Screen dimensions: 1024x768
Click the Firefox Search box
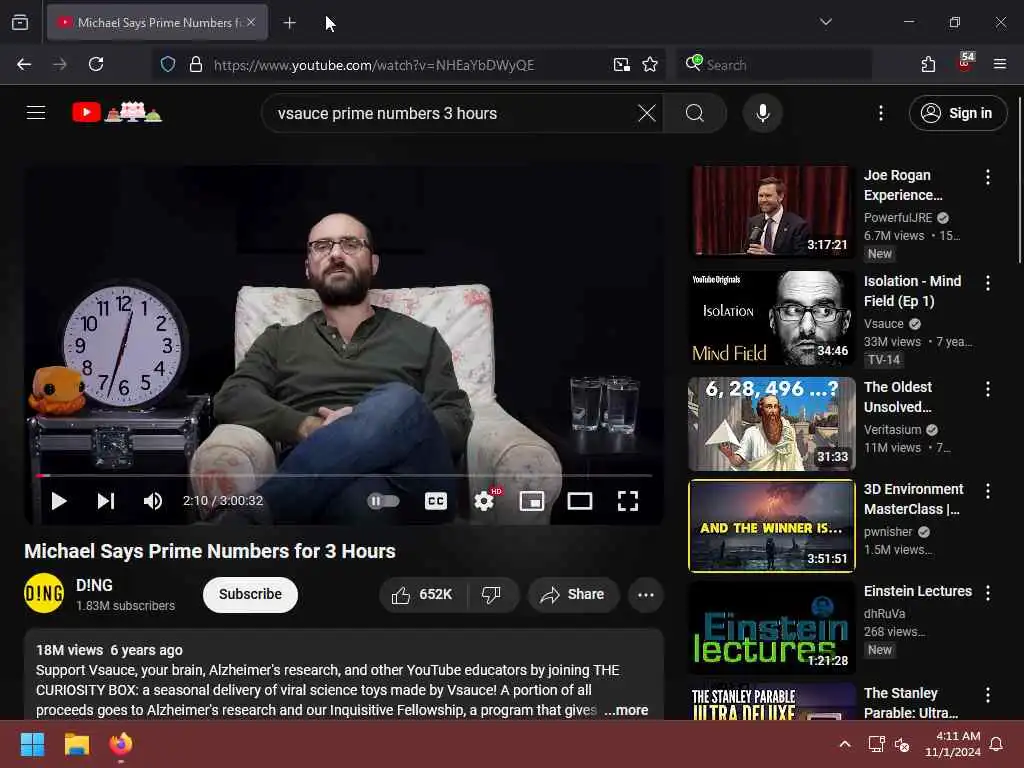click(775, 65)
